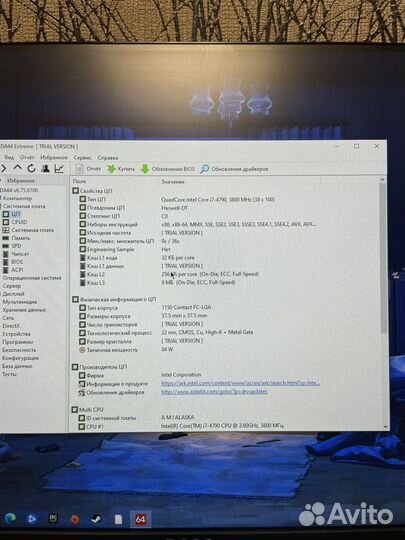Viewport: 405px width, 540px height.
Task: Expand Устройства tree node
Action: (16, 333)
